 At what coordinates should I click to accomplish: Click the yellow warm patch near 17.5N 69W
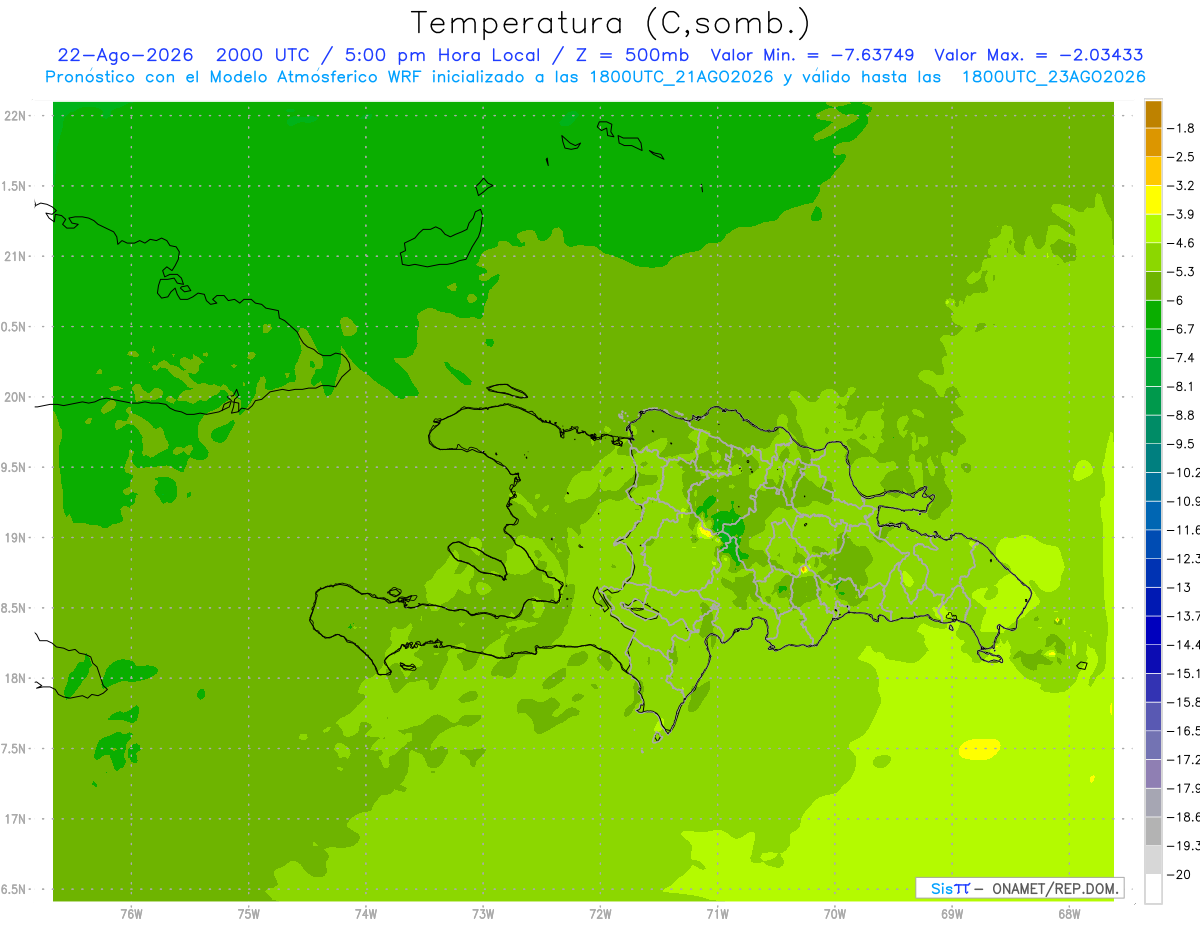979,749
